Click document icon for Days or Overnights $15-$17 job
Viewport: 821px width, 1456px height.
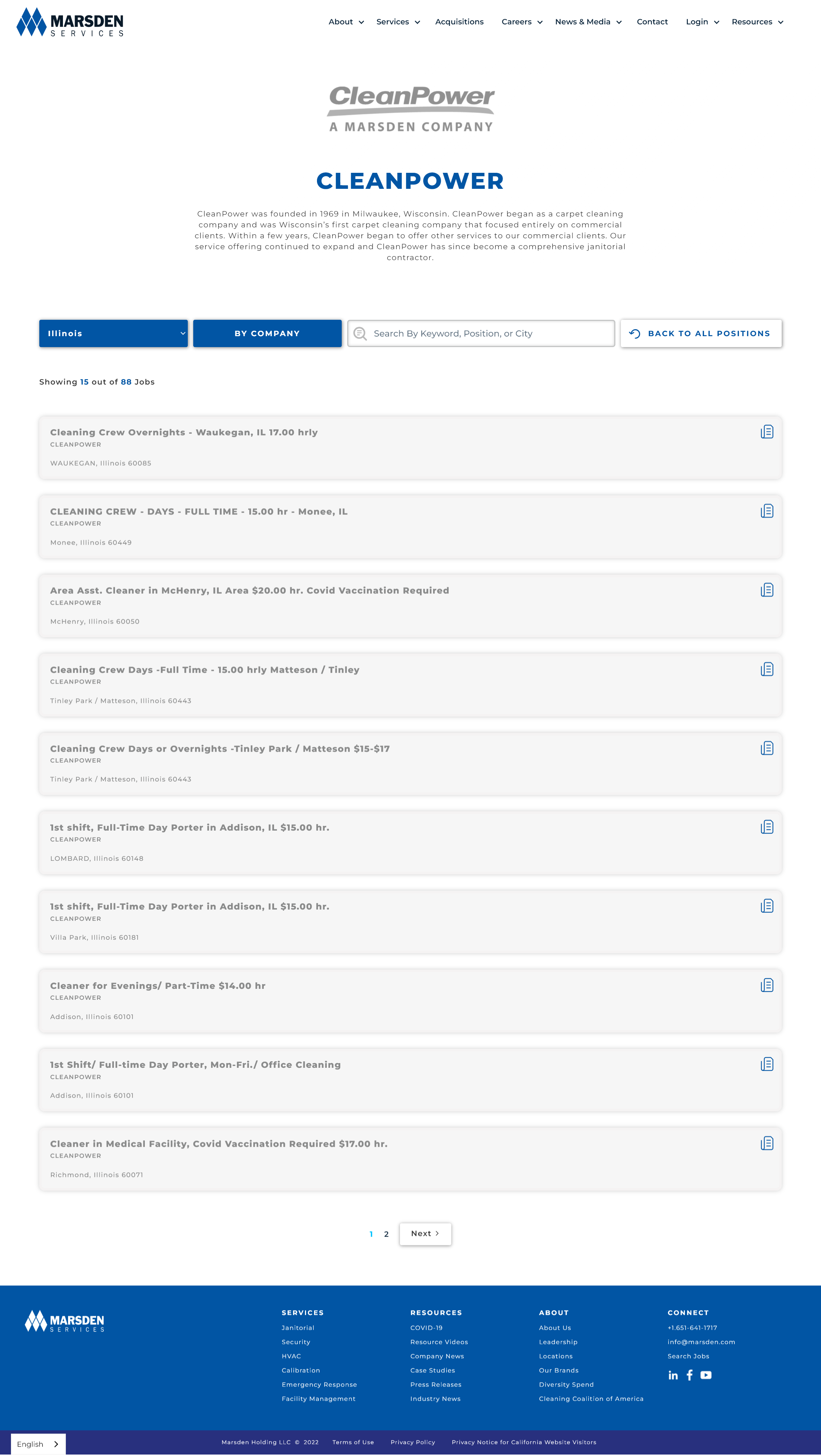tap(767, 748)
